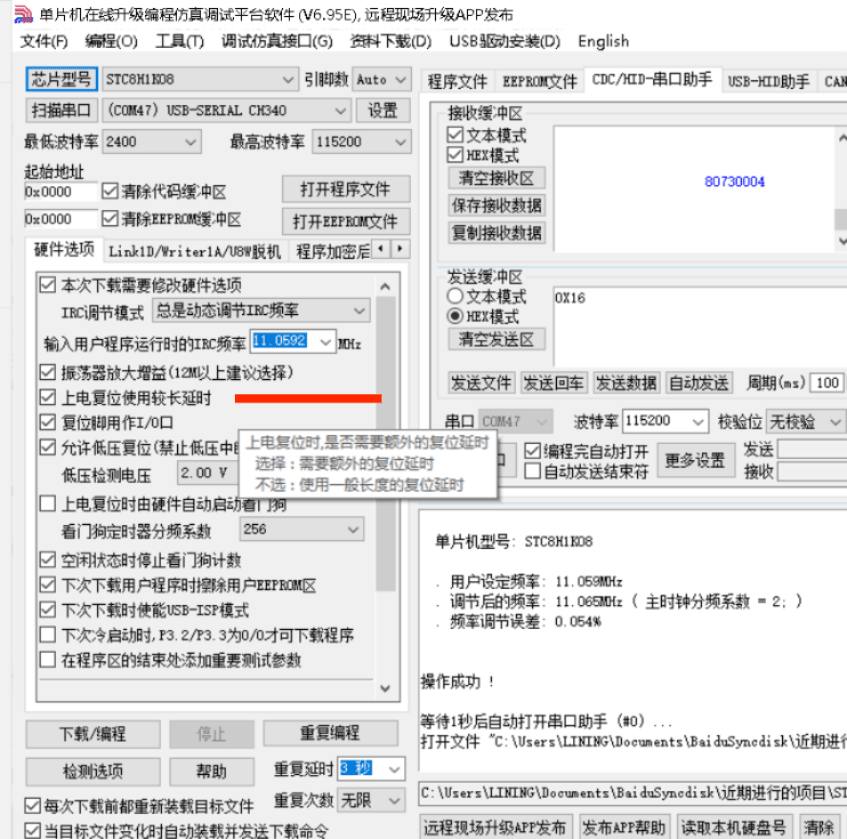This screenshot has height=839, width=847.
Task: Click the 清空发送区 button
Action: pyautogui.click(x=496, y=339)
